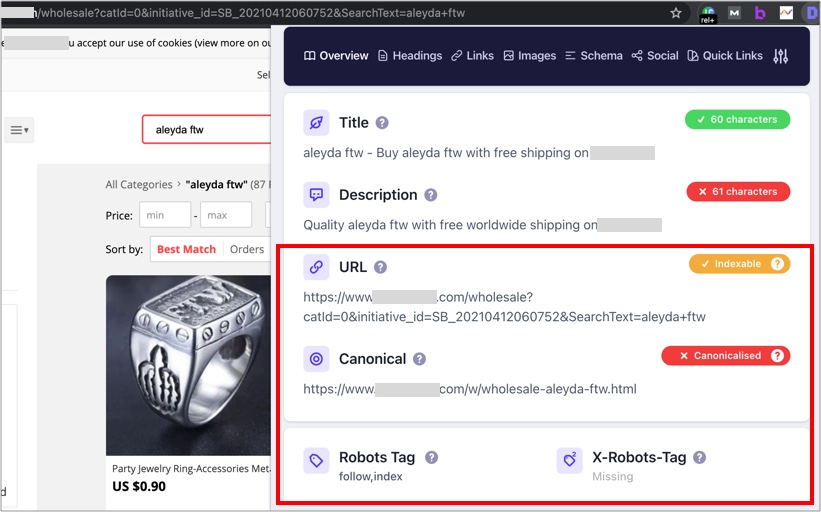Open the Quick Links tab

725,55
